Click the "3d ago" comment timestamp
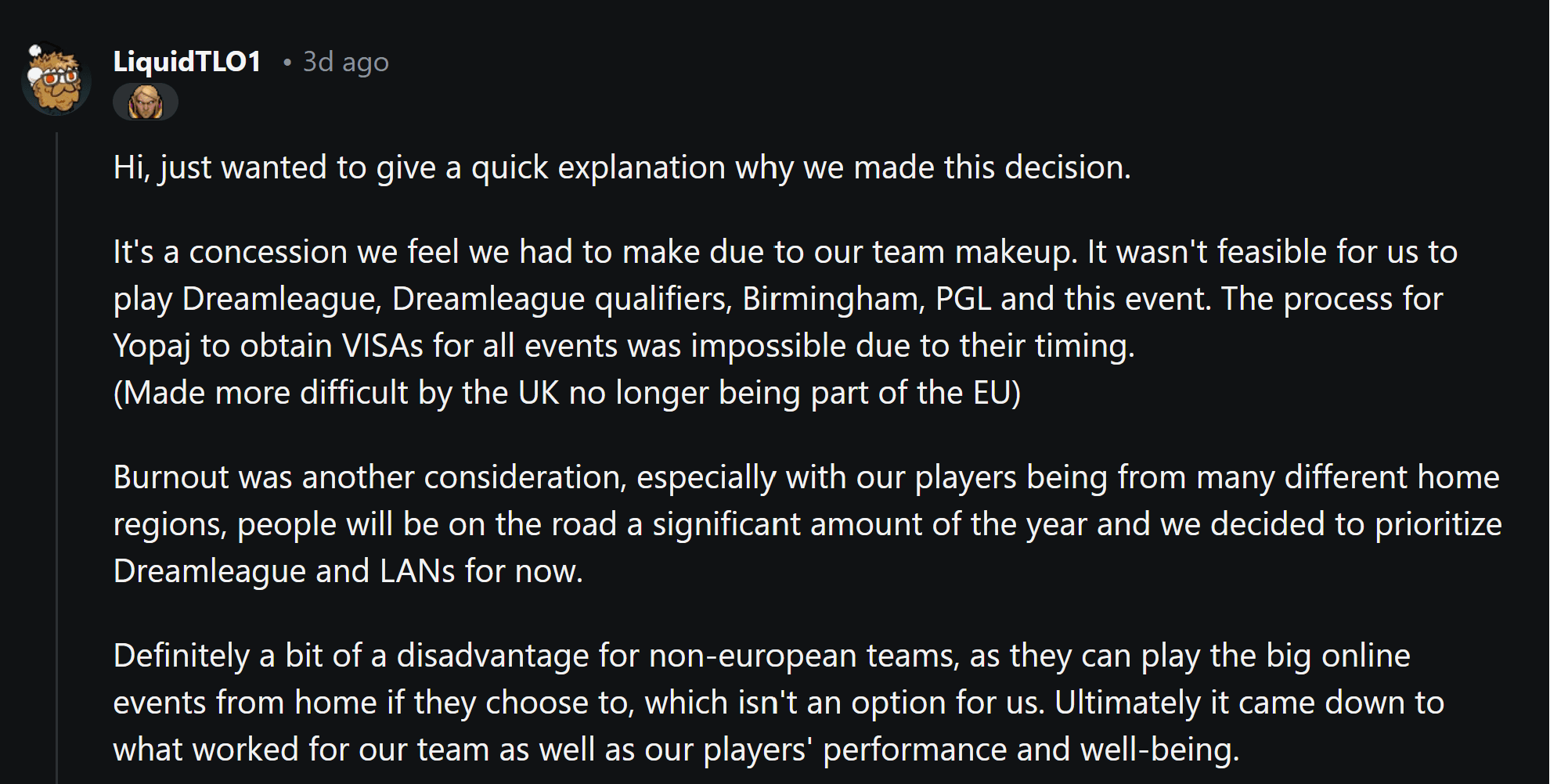This screenshot has width=1550, height=784. coord(345,62)
